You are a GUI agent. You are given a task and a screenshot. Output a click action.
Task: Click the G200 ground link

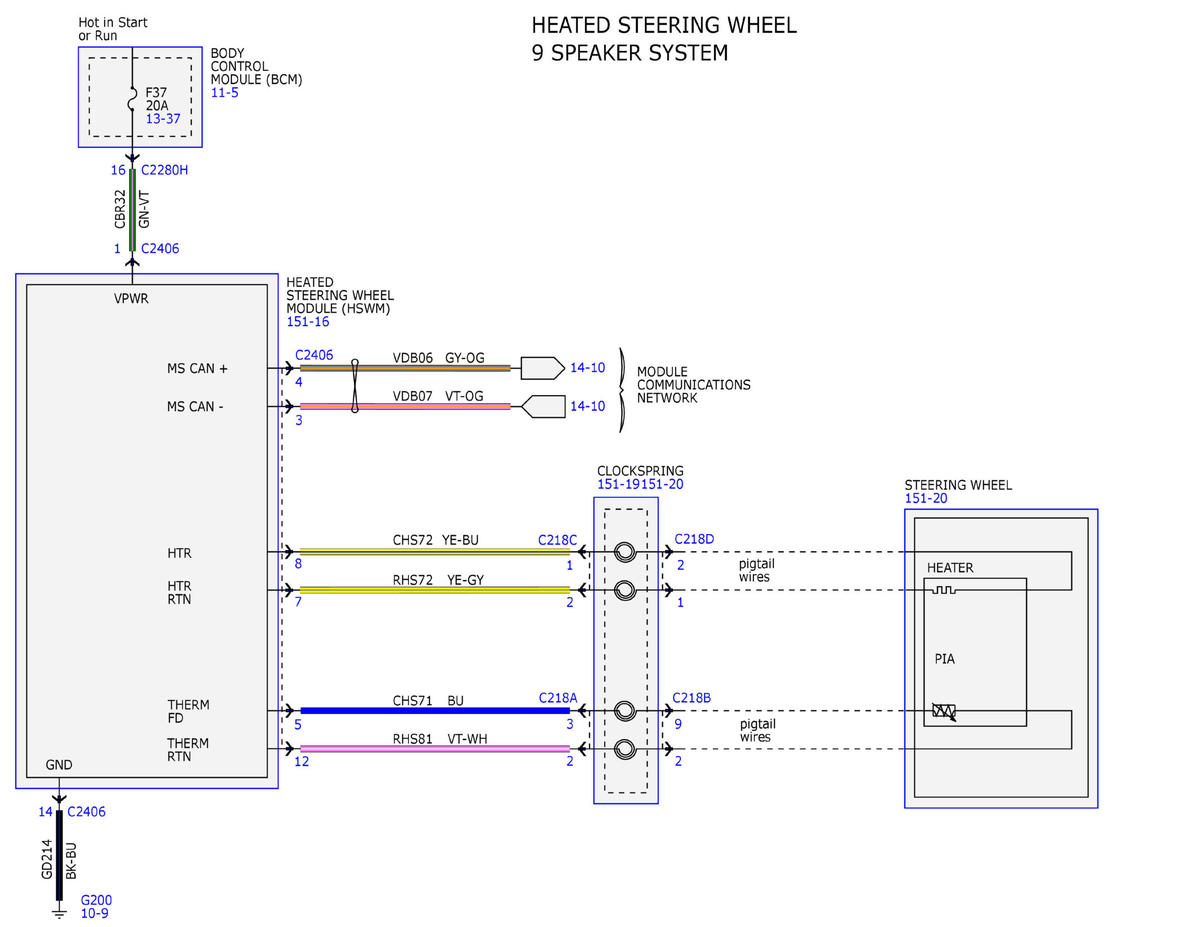coord(96,900)
